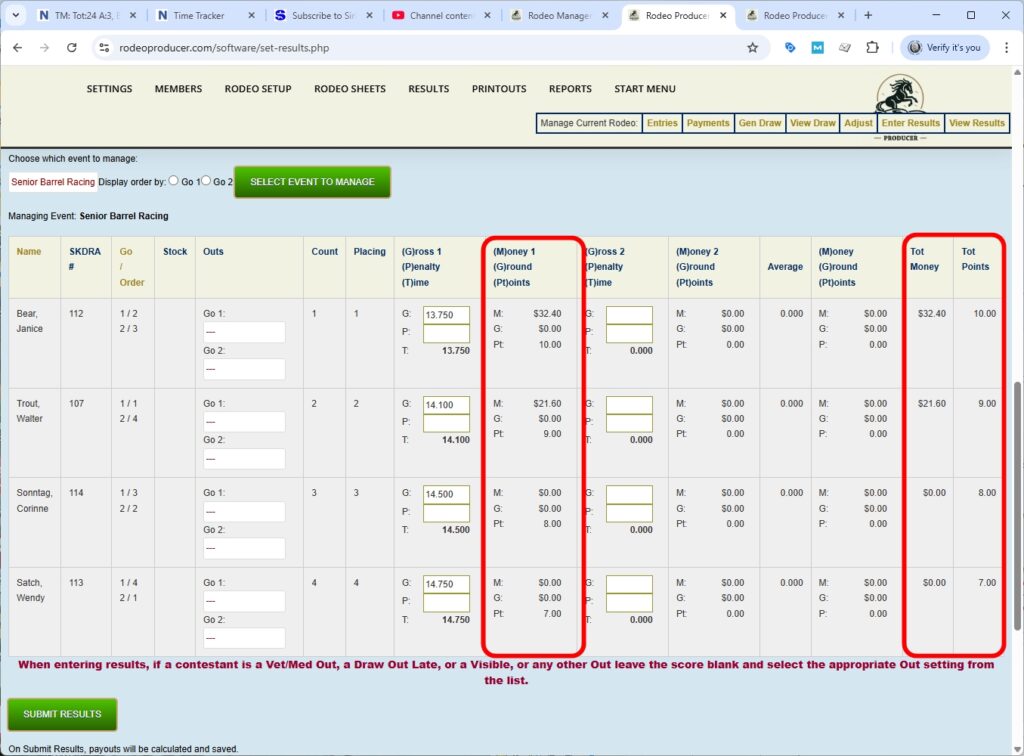Open the Chrome extensions puzzle piece menu
Screen dimensions: 1024x756
[872, 47]
